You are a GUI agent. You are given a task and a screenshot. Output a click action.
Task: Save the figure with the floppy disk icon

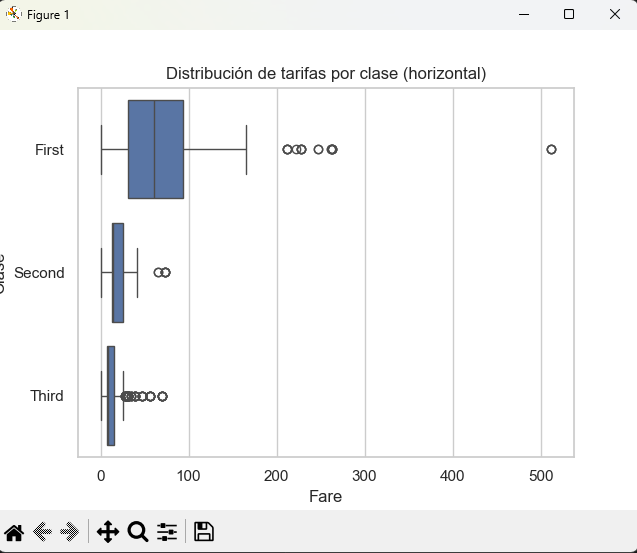(204, 532)
